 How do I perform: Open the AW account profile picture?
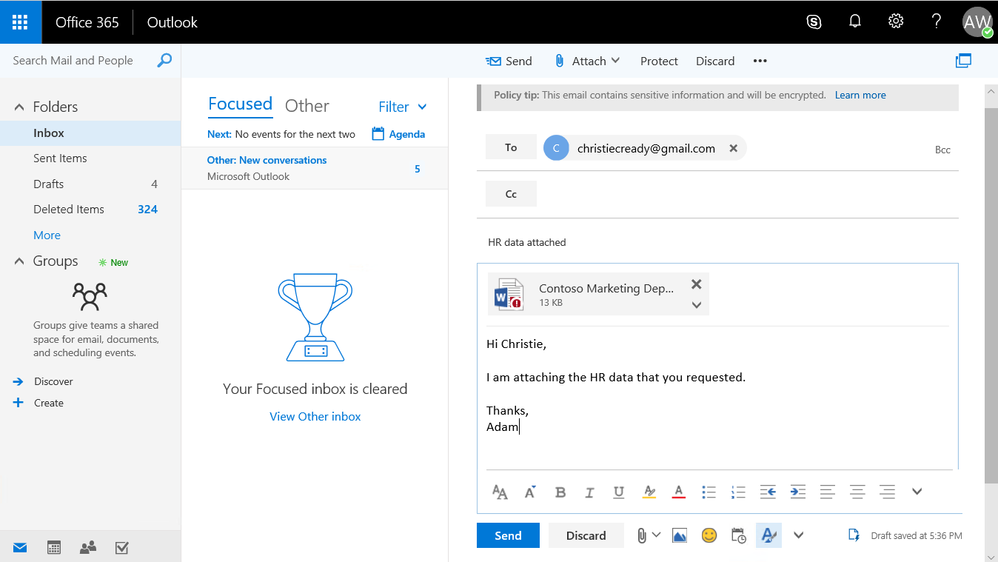click(977, 22)
